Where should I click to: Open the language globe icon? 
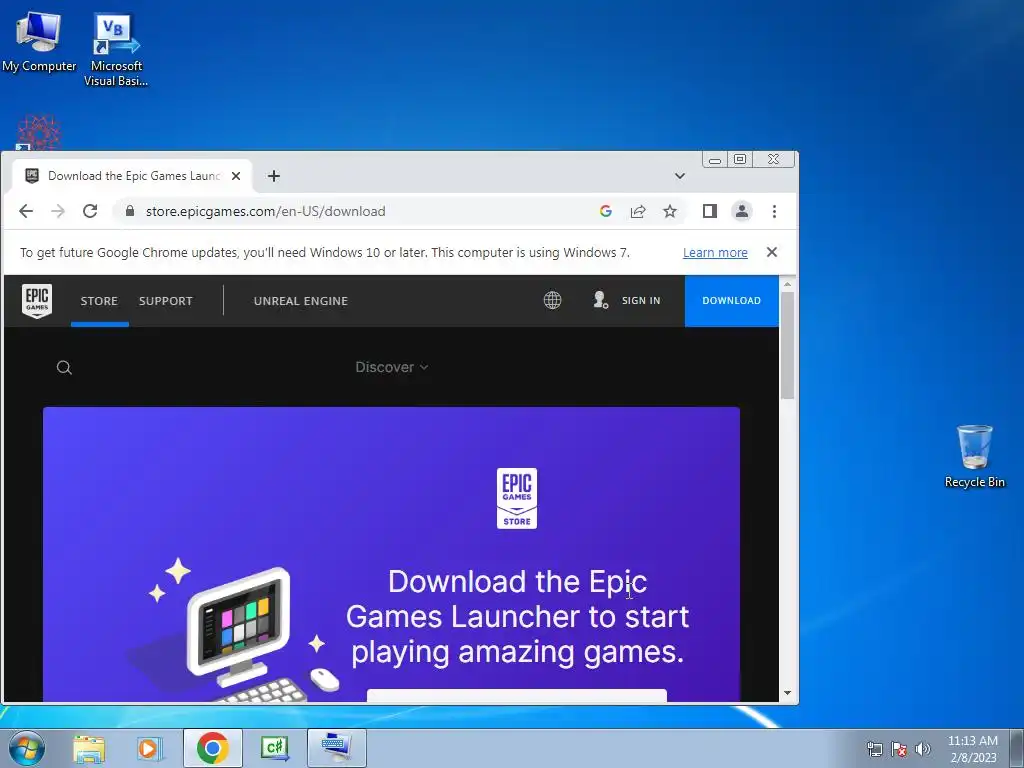pyautogui.click(x=552, y=300)
